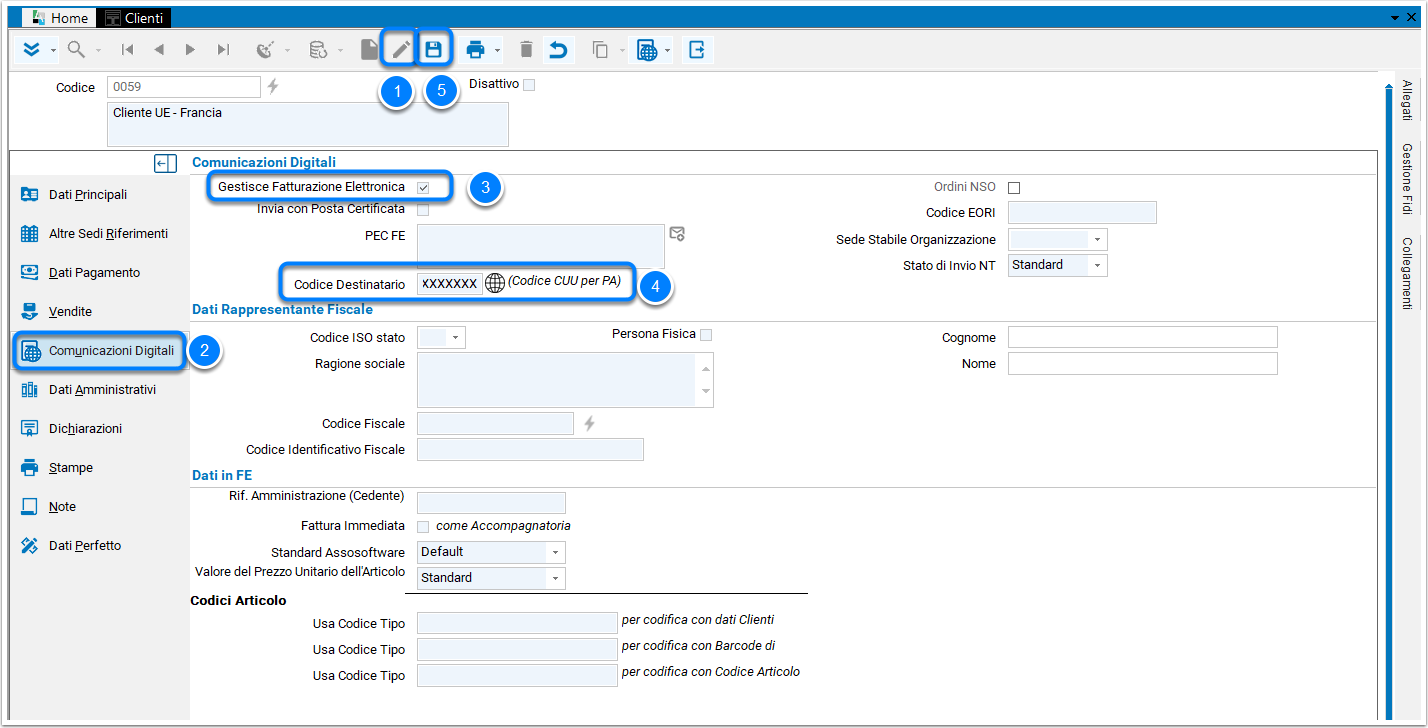Click the lightning bolt next to Codice Fiscale

coord(589,424)
